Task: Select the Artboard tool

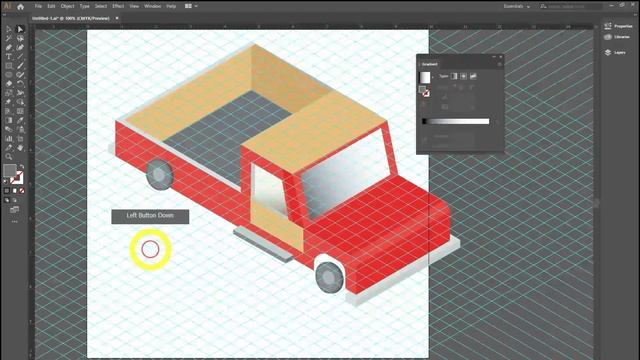Action: [20, 139]
